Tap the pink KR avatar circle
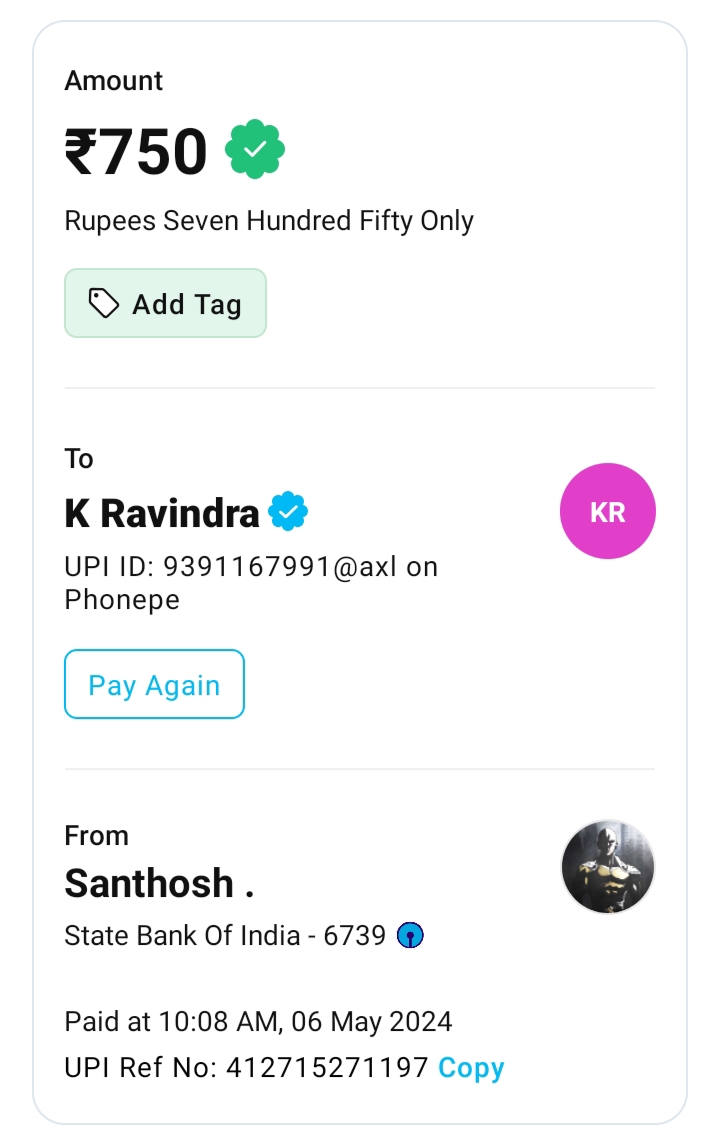The width and height of the screenshot is (719, 1146). click(607, 511)
